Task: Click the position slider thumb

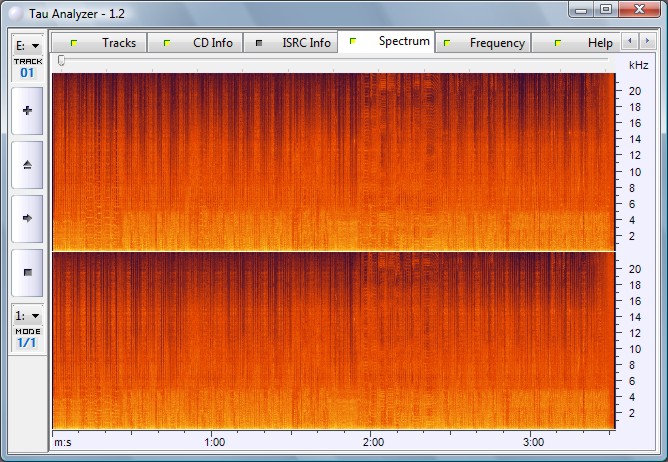Action: (62, 62)
